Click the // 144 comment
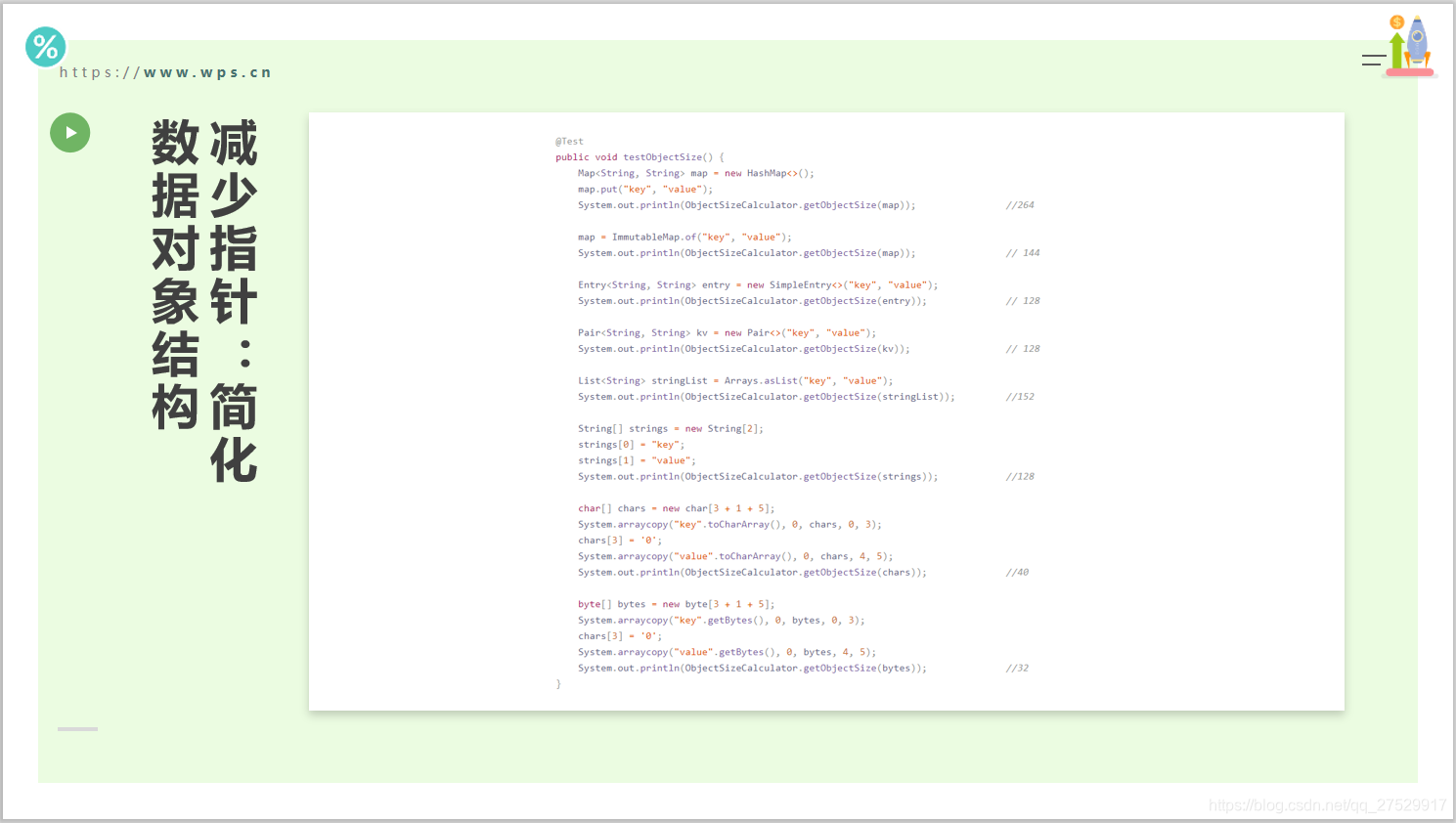Image resolution: width=1456 pixels, height=823 pixels. (x=1023, y=253)
